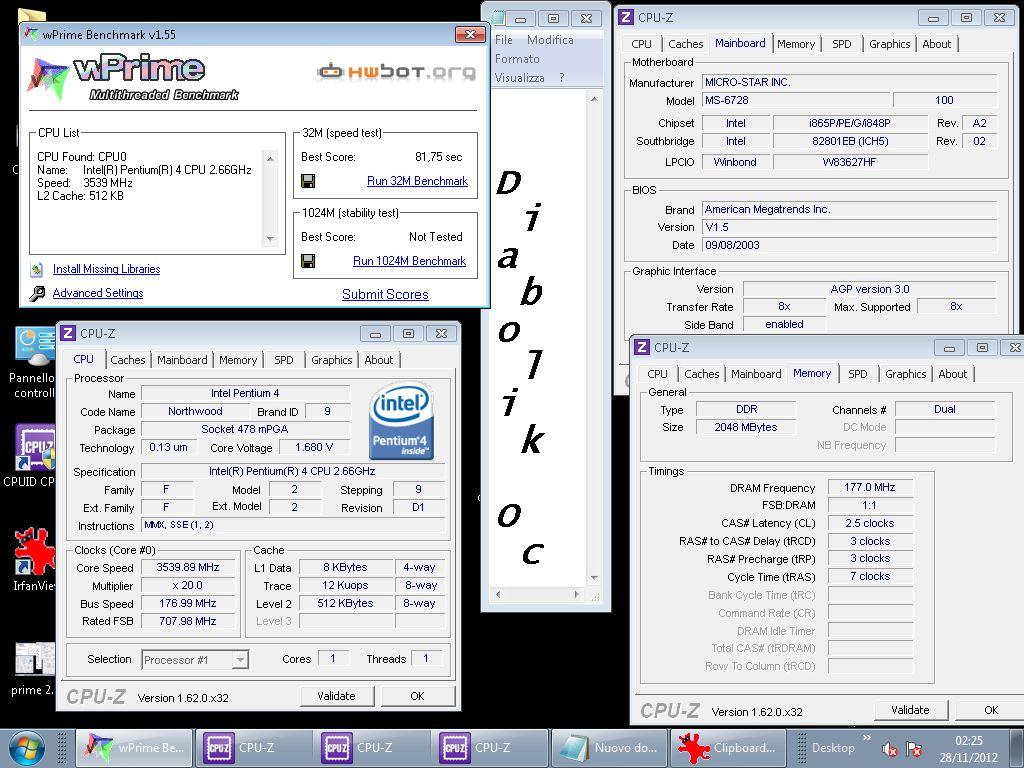Click Validate in CPU-Z CPU window

(x=337, y=696)
